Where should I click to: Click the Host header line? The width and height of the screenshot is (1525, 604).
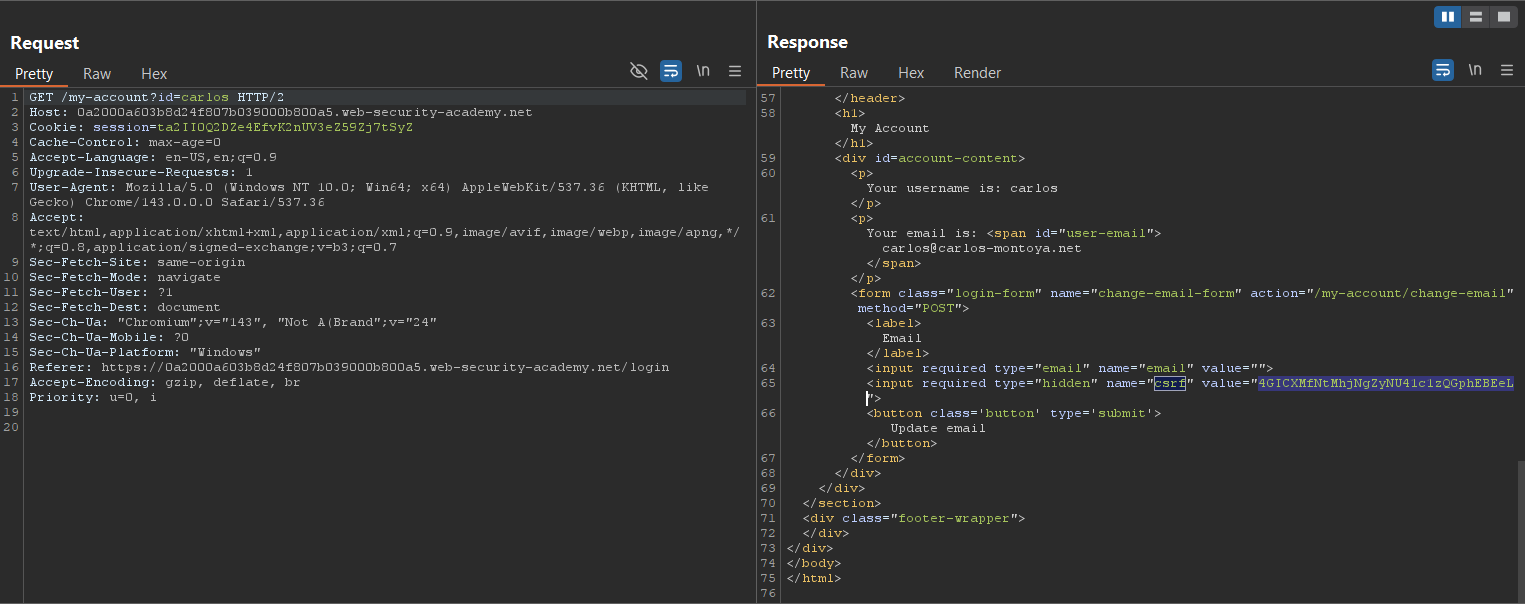[281, 113]
